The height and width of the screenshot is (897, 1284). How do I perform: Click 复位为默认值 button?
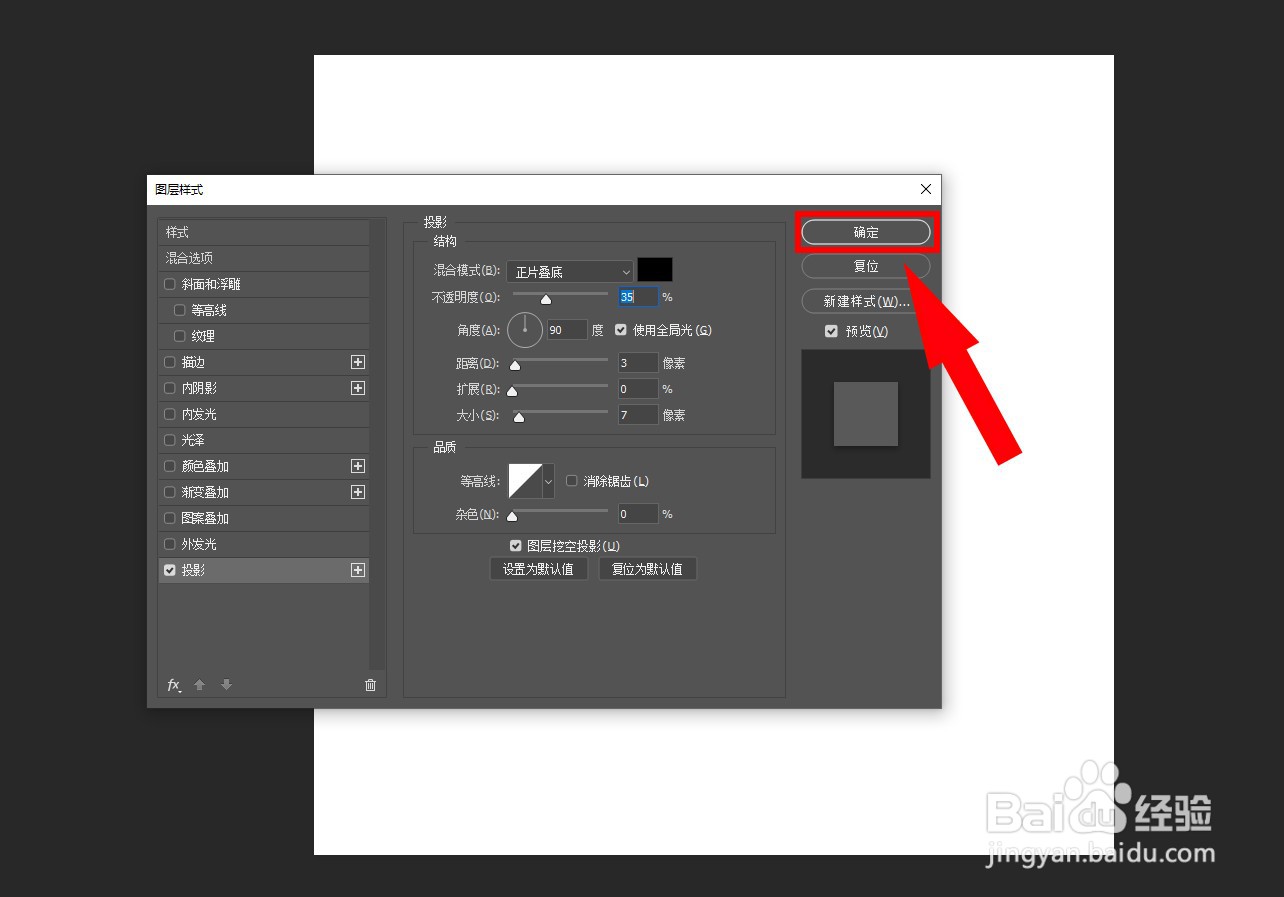pos(647,569)
